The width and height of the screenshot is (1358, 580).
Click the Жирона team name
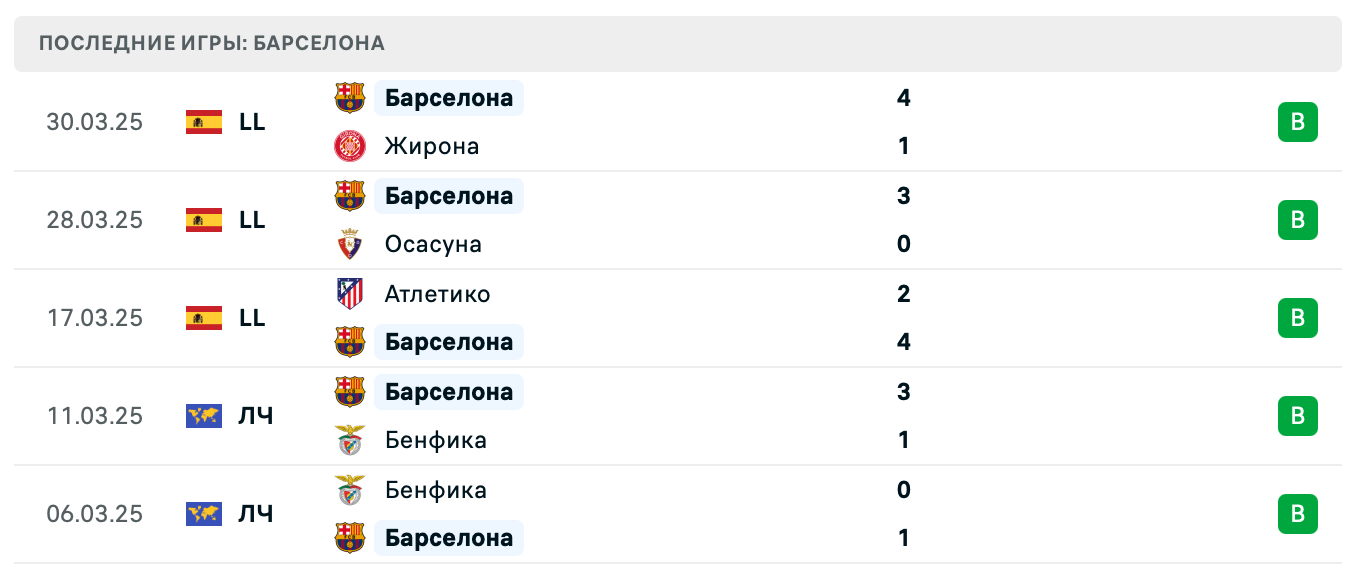[x=431, y=145]
